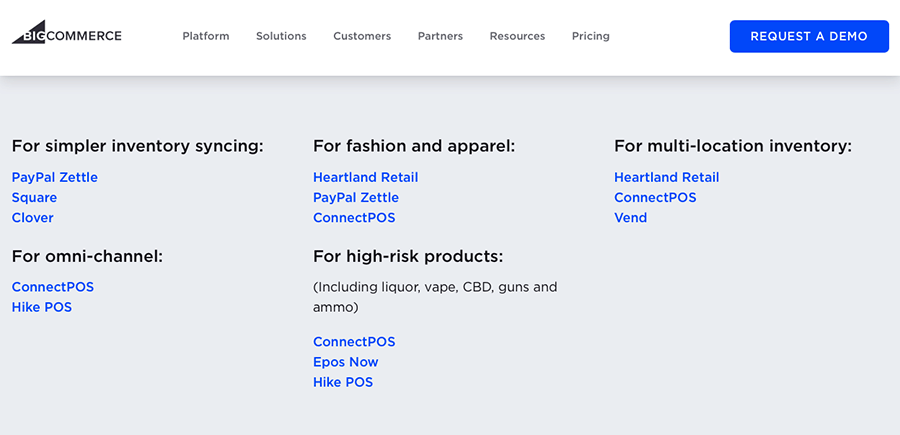Open the Vend link
This screenshot has height=435, width=900.
pyautogui.click(x=631, y=218)
